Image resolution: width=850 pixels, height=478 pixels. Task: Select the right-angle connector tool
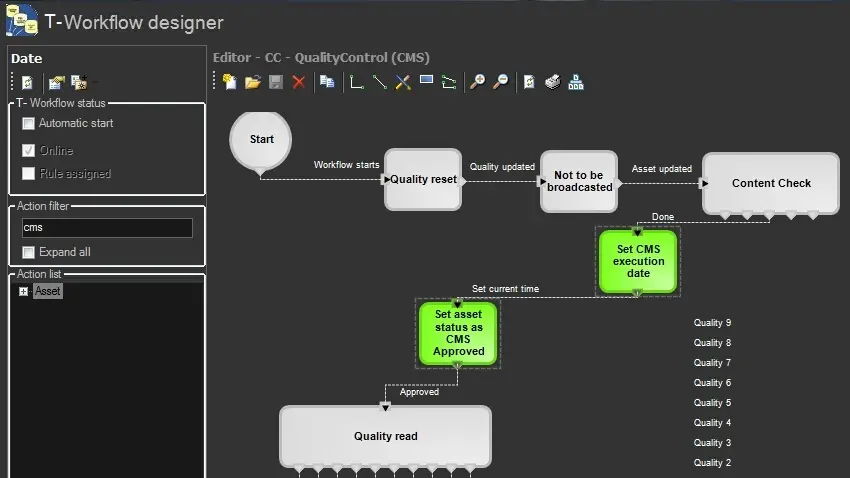click(x=357, y=82)
